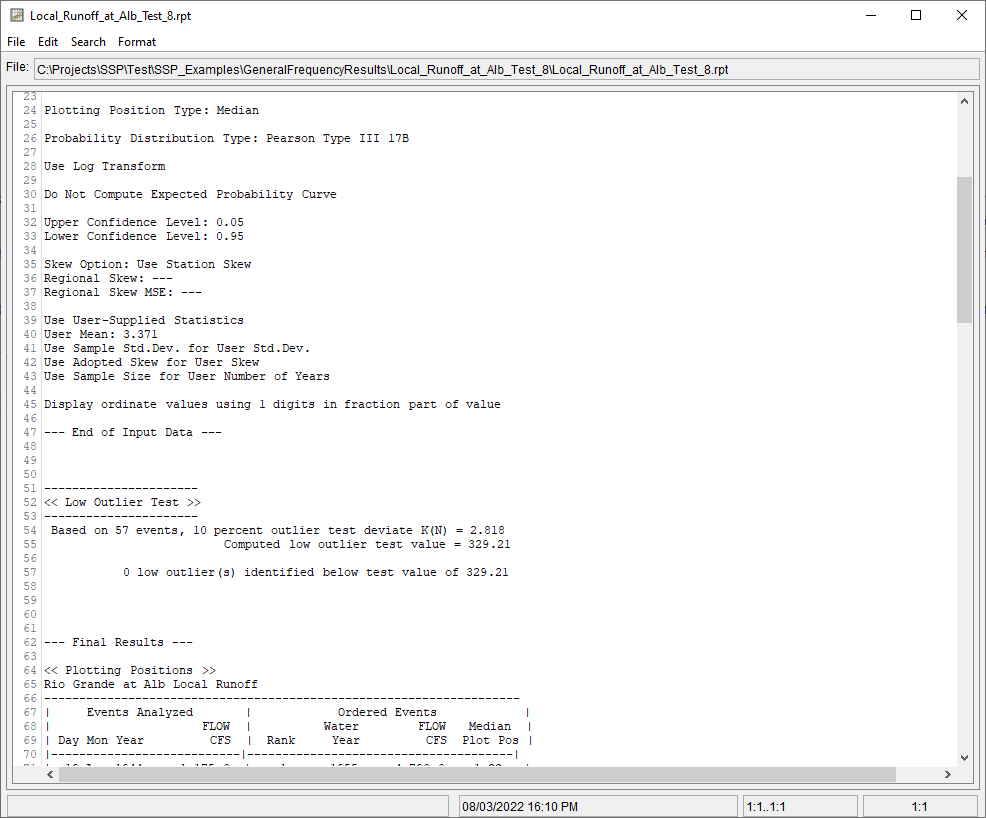Open the Edit menu
Image resolution: width=986 pixels, height=818 pixels.
(48, 42)
